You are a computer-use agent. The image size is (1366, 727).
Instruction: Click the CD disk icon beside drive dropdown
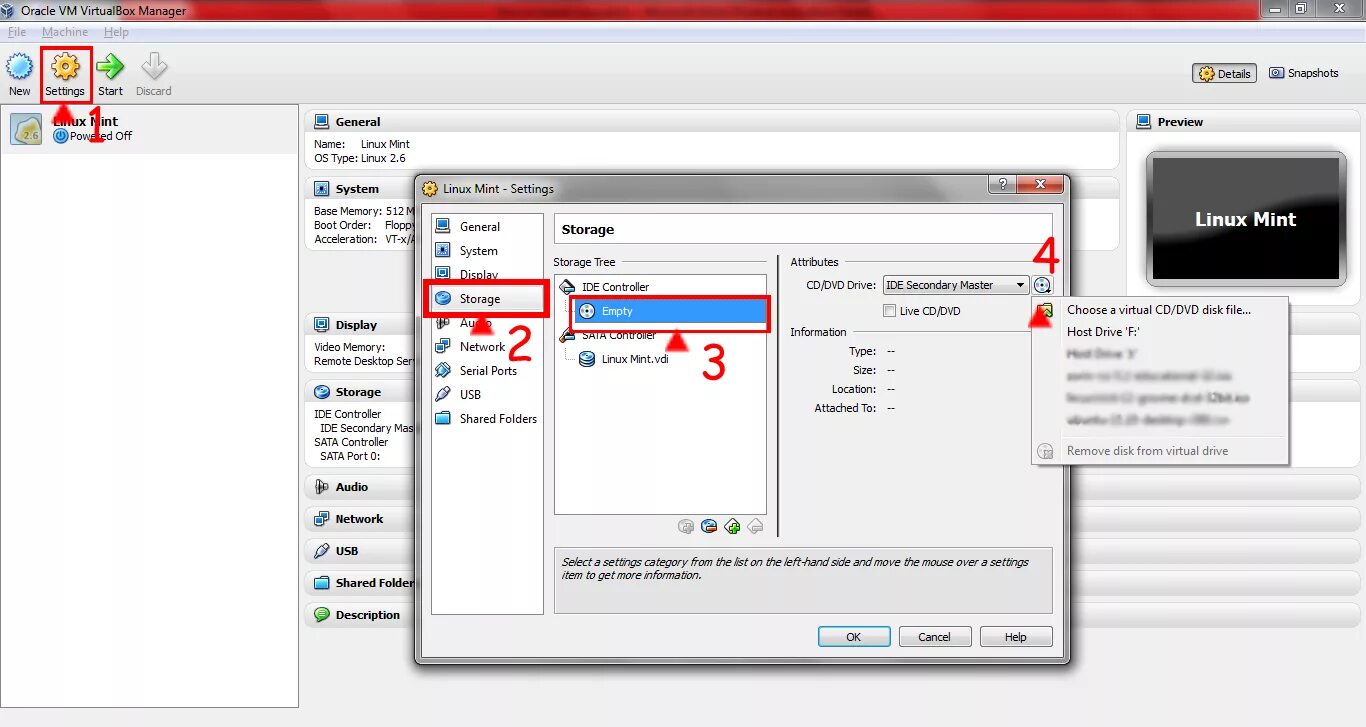point(1043,285)
